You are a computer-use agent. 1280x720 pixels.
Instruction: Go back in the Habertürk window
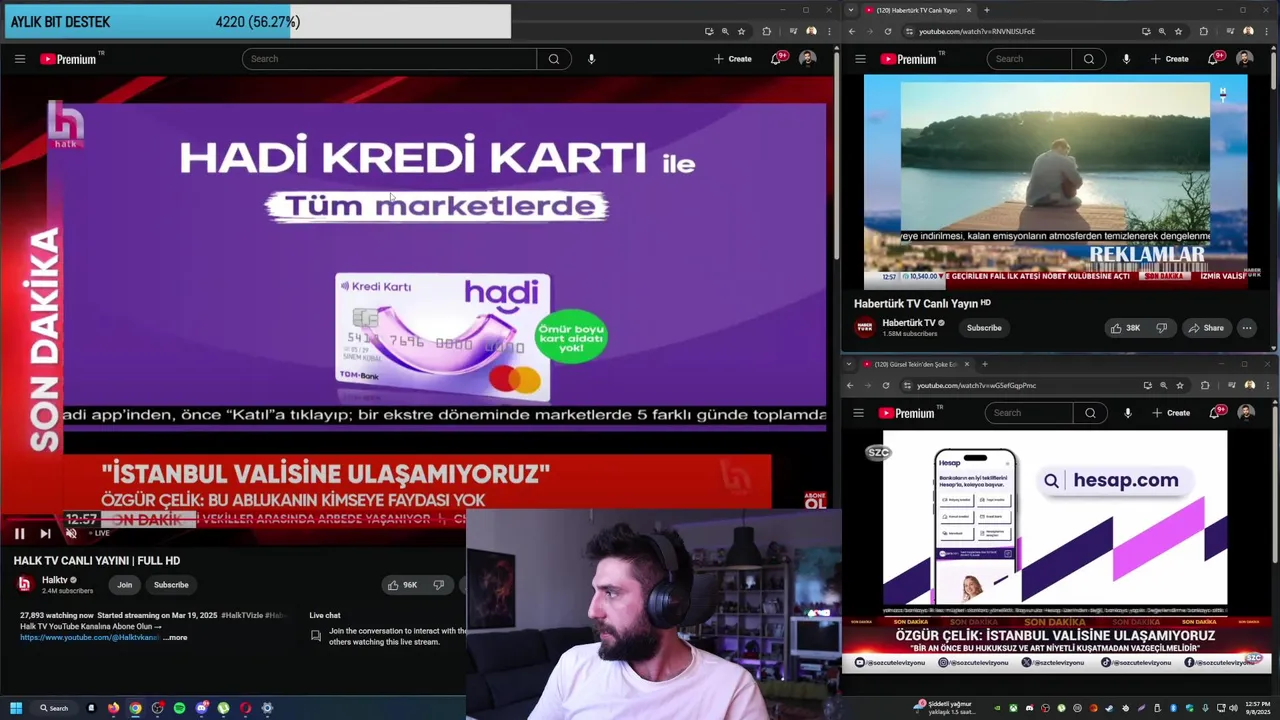pyautogui.click(x=850, y=31)
